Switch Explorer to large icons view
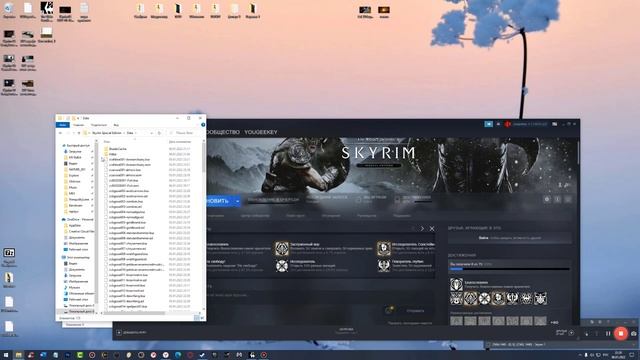Image resolution: width=640 pixels, height=360 pixels. [202, 318]
